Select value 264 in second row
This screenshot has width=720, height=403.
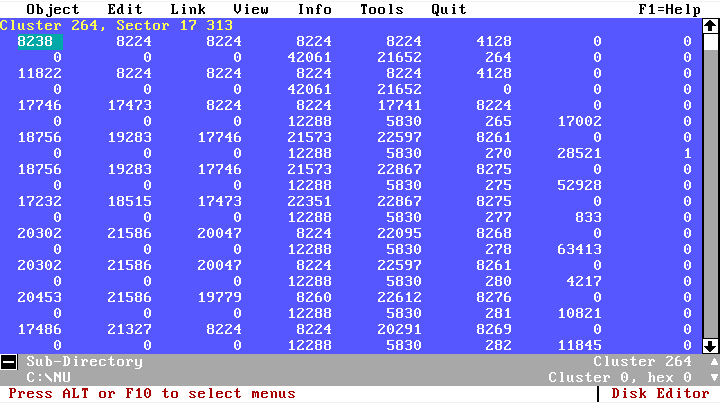click(498, 57)
